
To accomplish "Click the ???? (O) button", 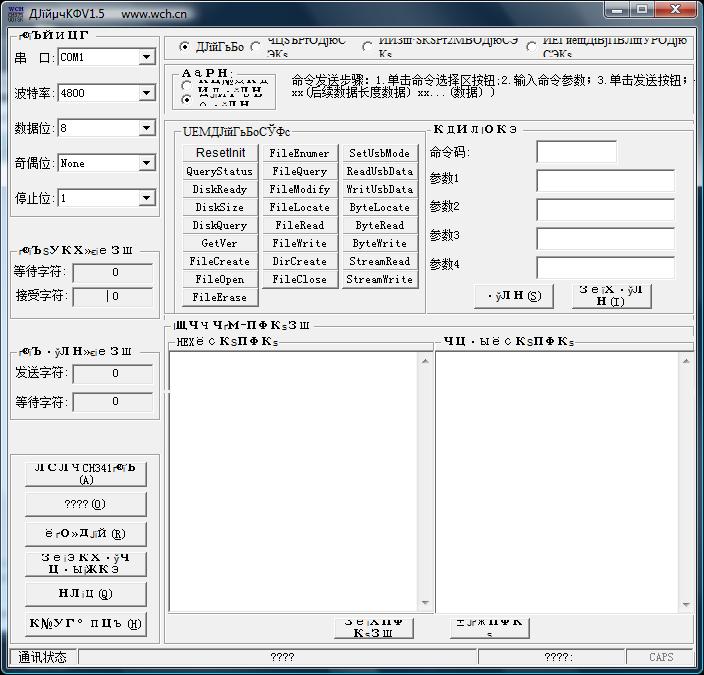I will (86, 504).
